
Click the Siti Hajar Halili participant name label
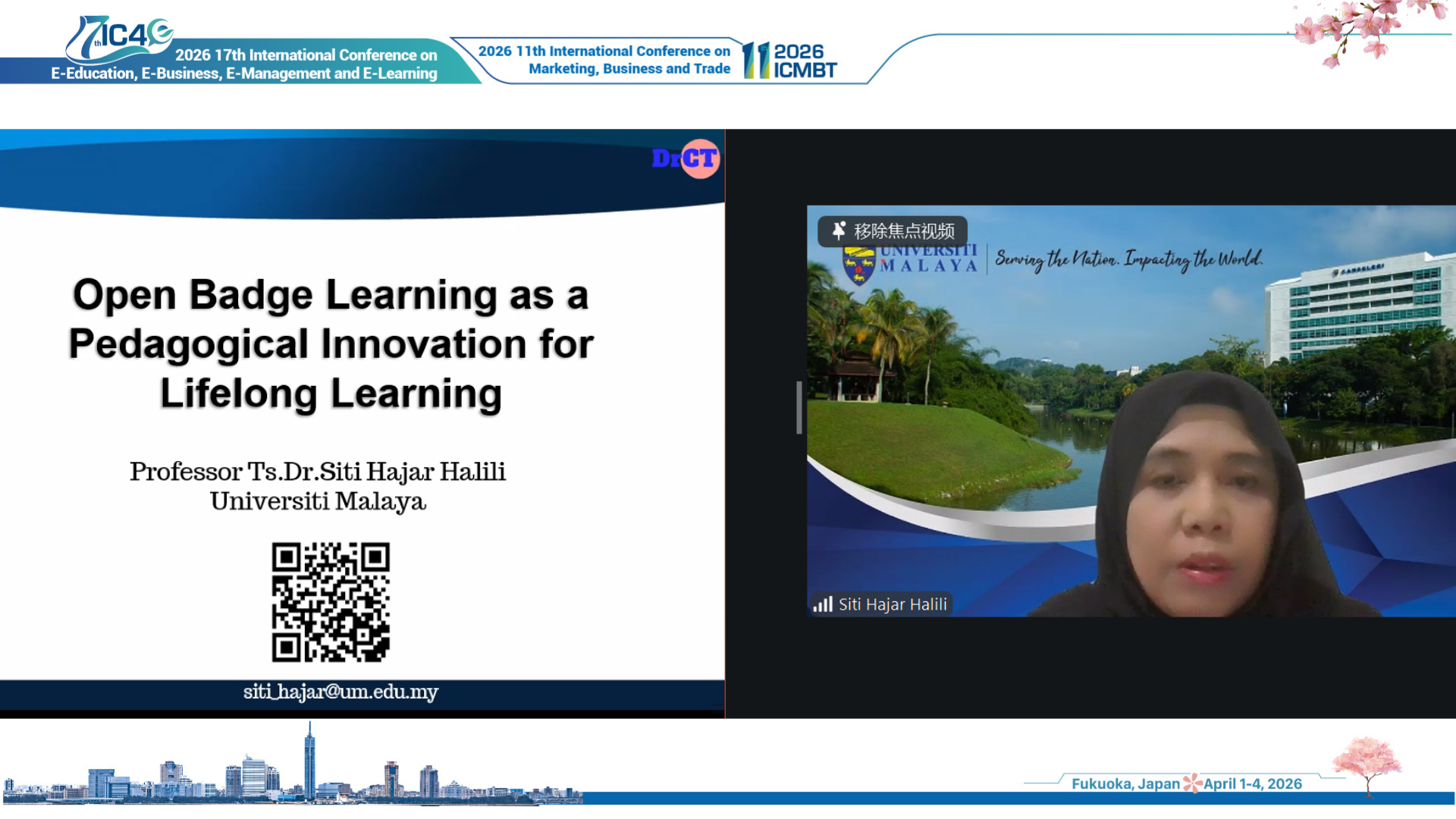coord(893,604)
